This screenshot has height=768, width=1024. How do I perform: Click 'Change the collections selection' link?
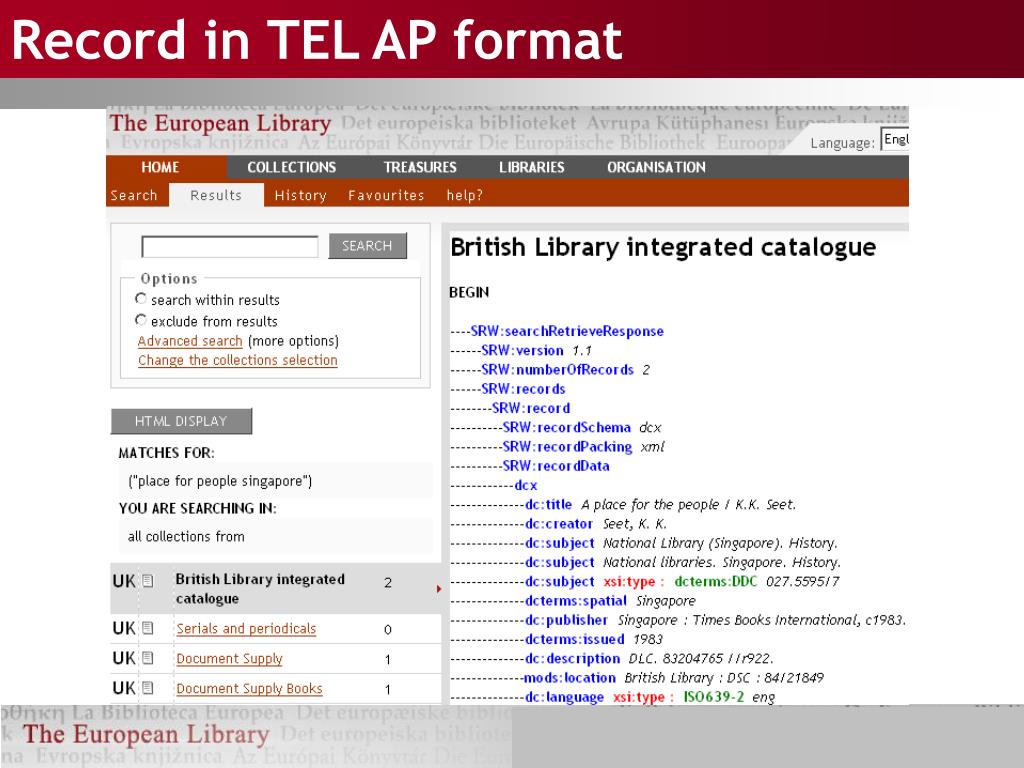238,360
